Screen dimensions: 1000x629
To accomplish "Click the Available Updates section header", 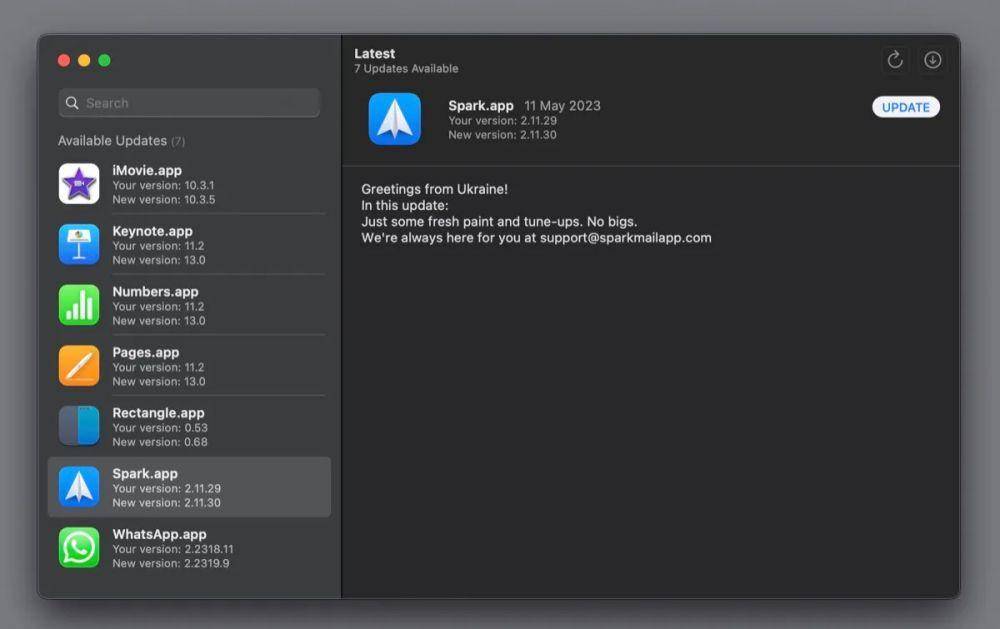I will (x=121, y=141).
